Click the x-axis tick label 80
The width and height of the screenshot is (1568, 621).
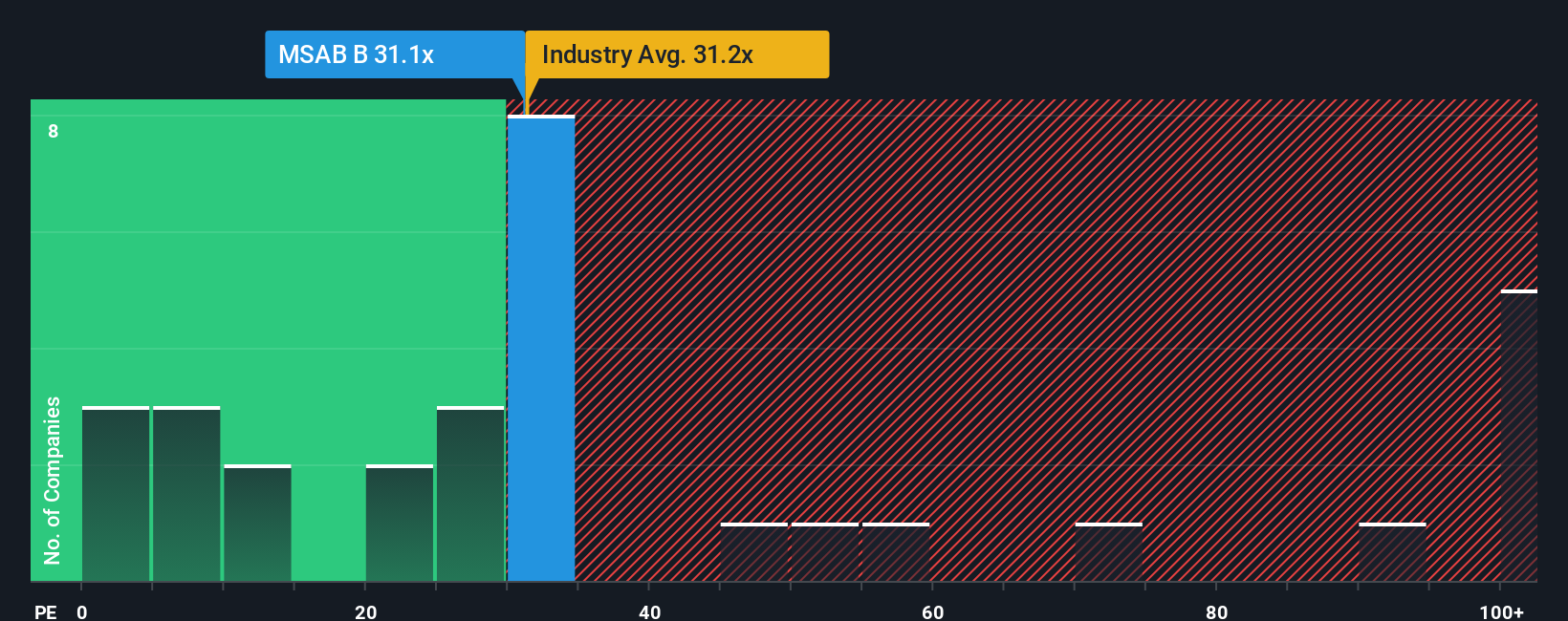coord(1216,611)
